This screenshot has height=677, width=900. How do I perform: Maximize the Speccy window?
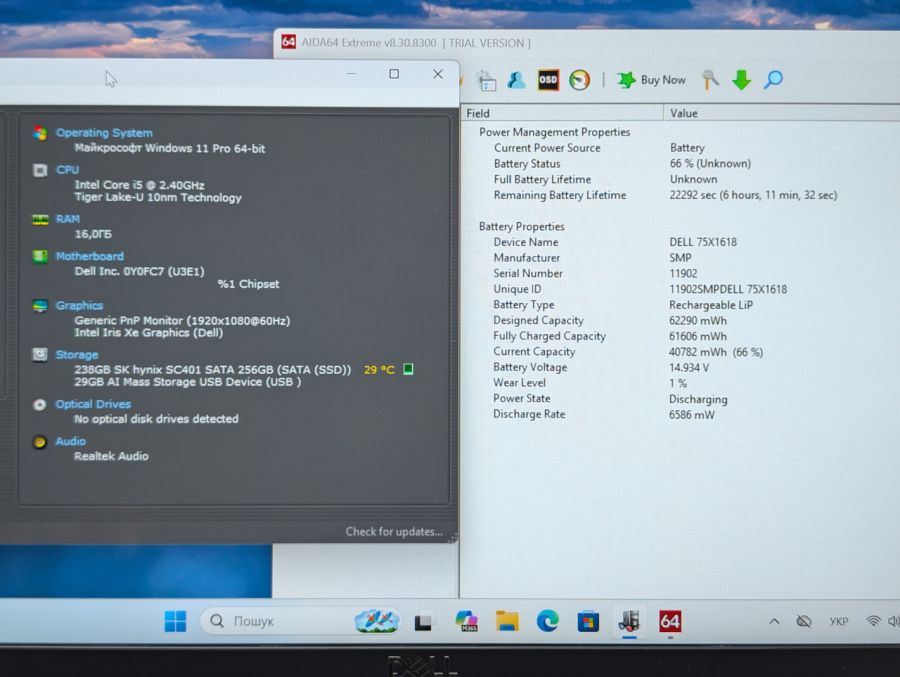(394, 74)
